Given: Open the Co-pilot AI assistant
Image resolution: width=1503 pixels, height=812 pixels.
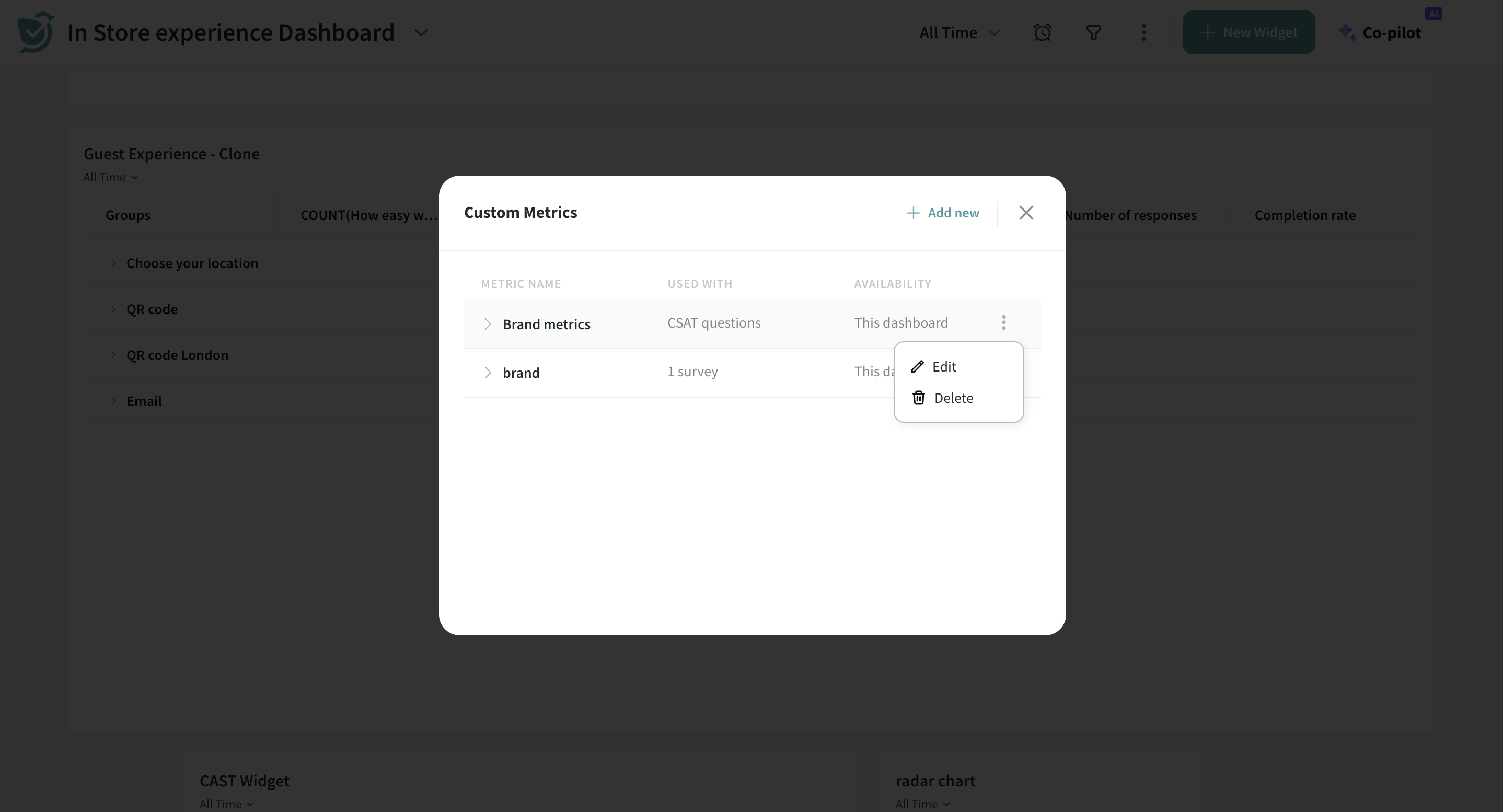Looking at the screenshot, I should [x=1380, y=33].
